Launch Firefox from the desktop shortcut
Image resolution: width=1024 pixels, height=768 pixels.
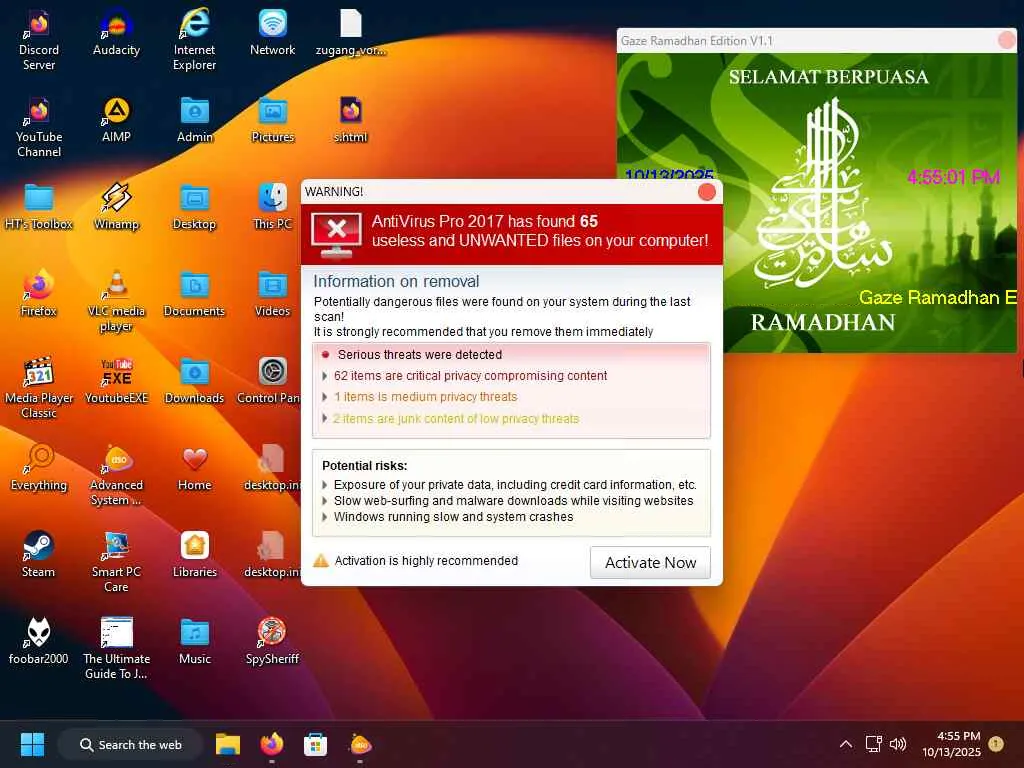click(x=39, y=293)
